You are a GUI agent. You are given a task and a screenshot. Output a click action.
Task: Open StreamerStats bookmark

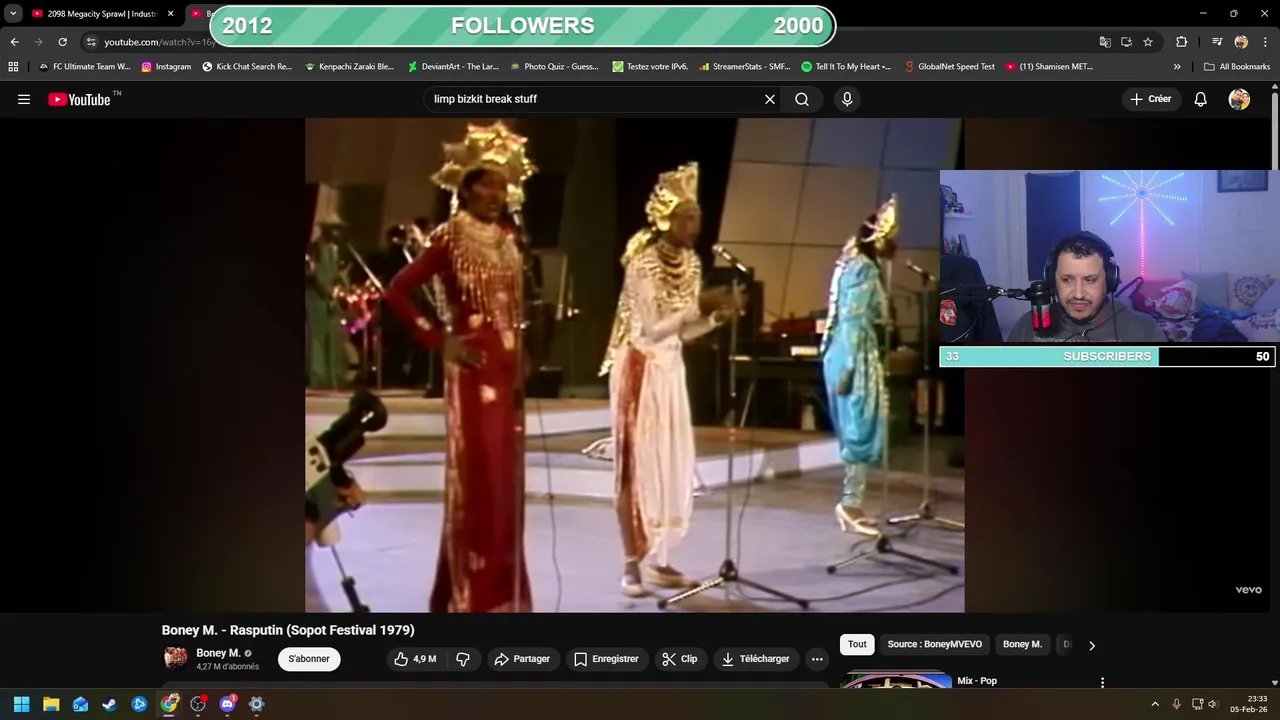point(745,67)
